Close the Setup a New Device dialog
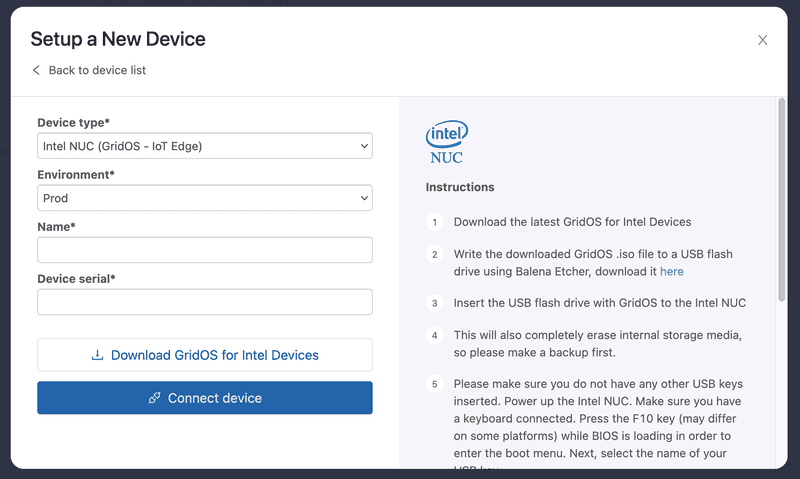 (762, 40)
